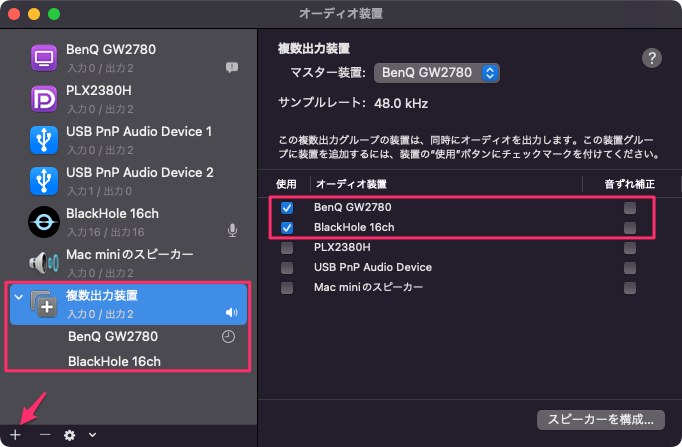
Task: Click the 音ずれ補正 column header
Action: [629, 184]
